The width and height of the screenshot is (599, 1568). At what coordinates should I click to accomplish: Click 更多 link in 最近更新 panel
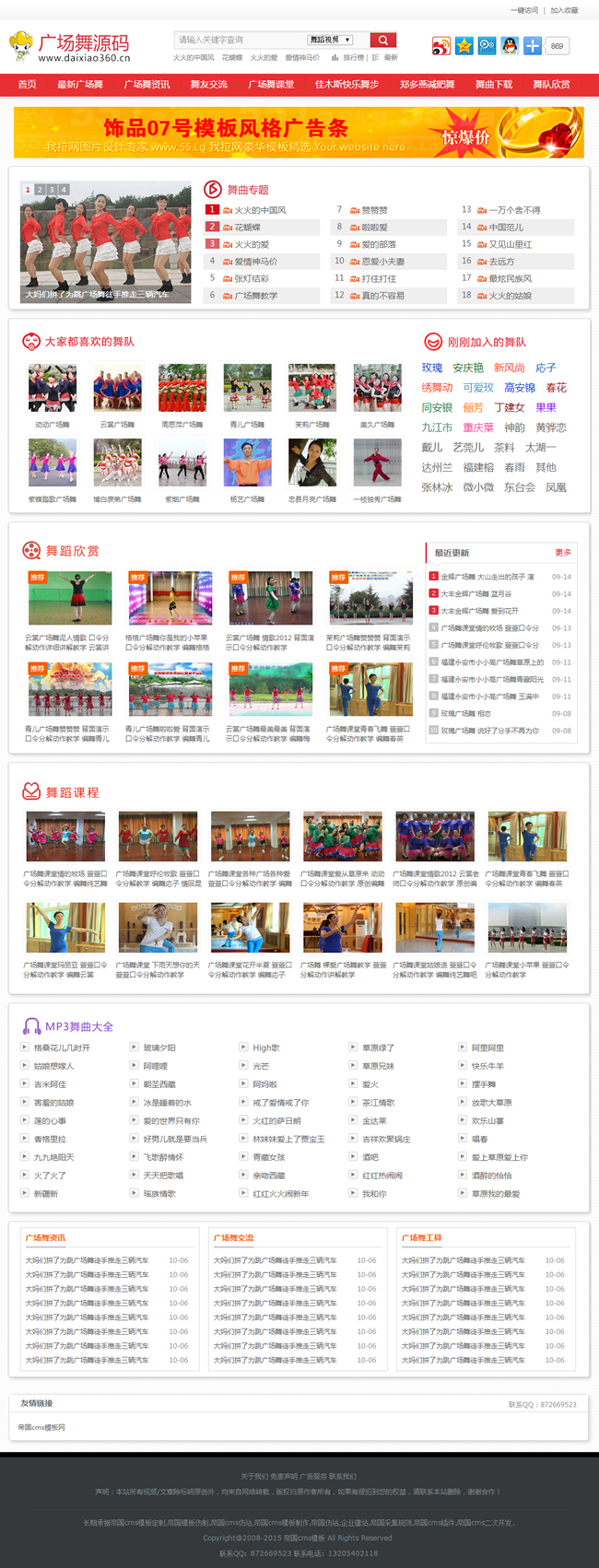(x=562, y=553)
